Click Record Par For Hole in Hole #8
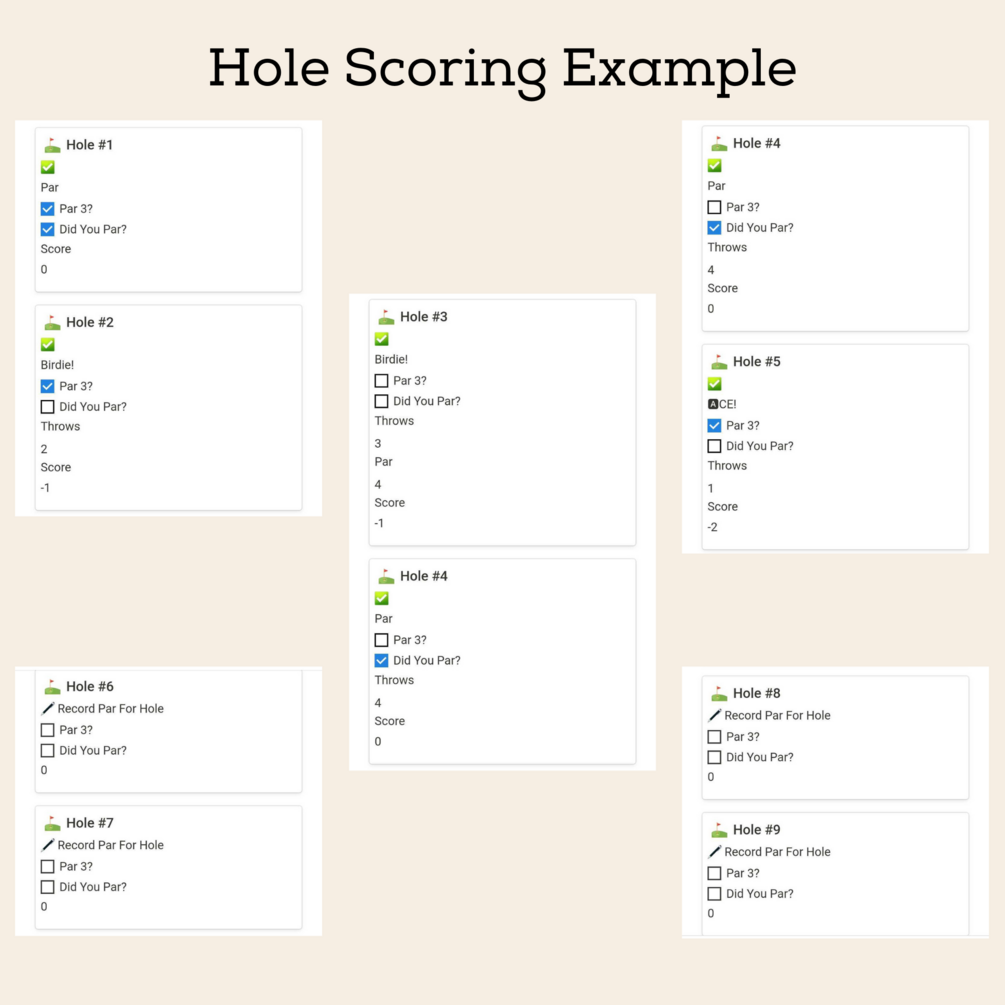Screen dimensions: 1005x1005 pos(777,715)
